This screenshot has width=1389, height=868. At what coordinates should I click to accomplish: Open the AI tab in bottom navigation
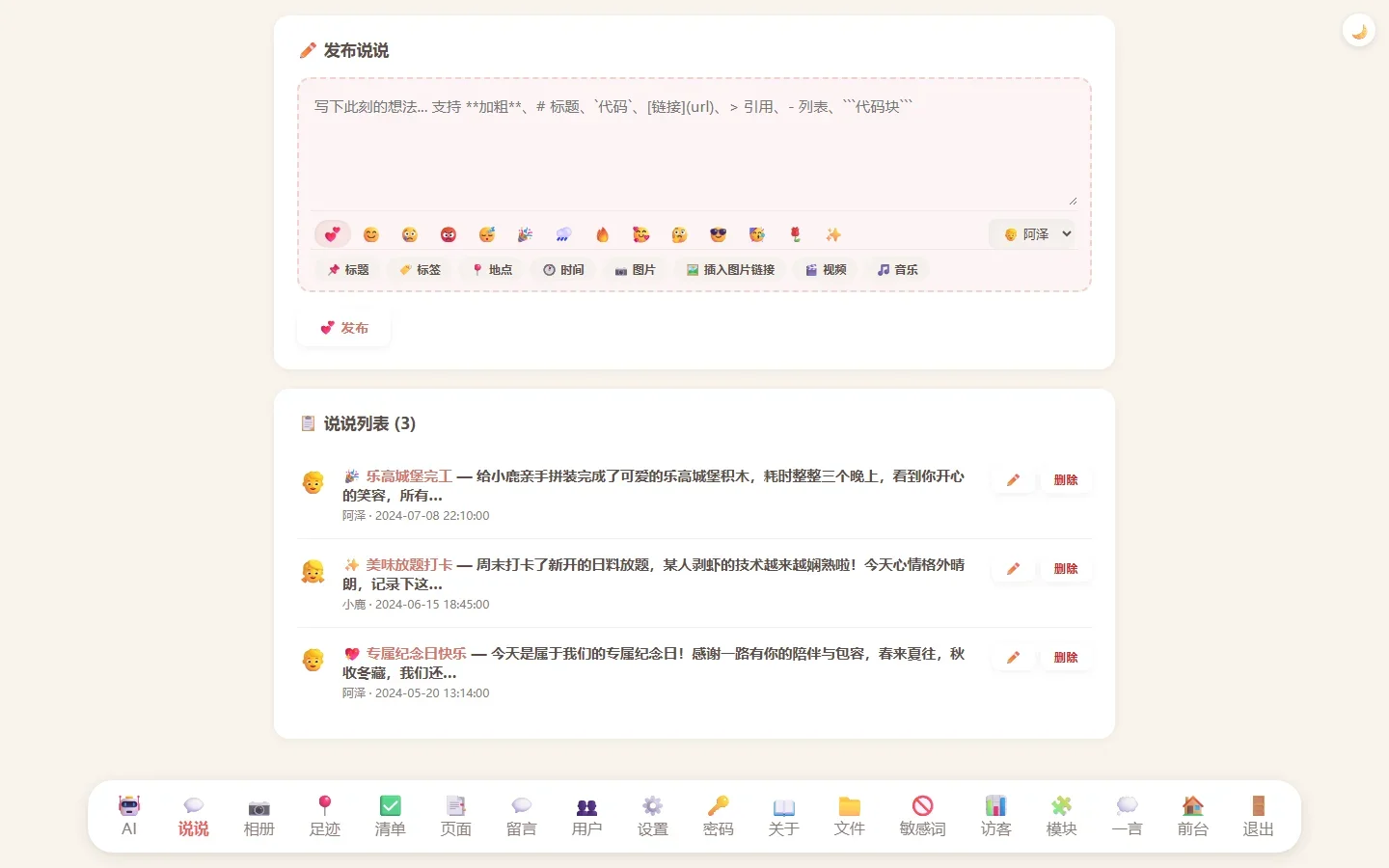click(129, 816)
